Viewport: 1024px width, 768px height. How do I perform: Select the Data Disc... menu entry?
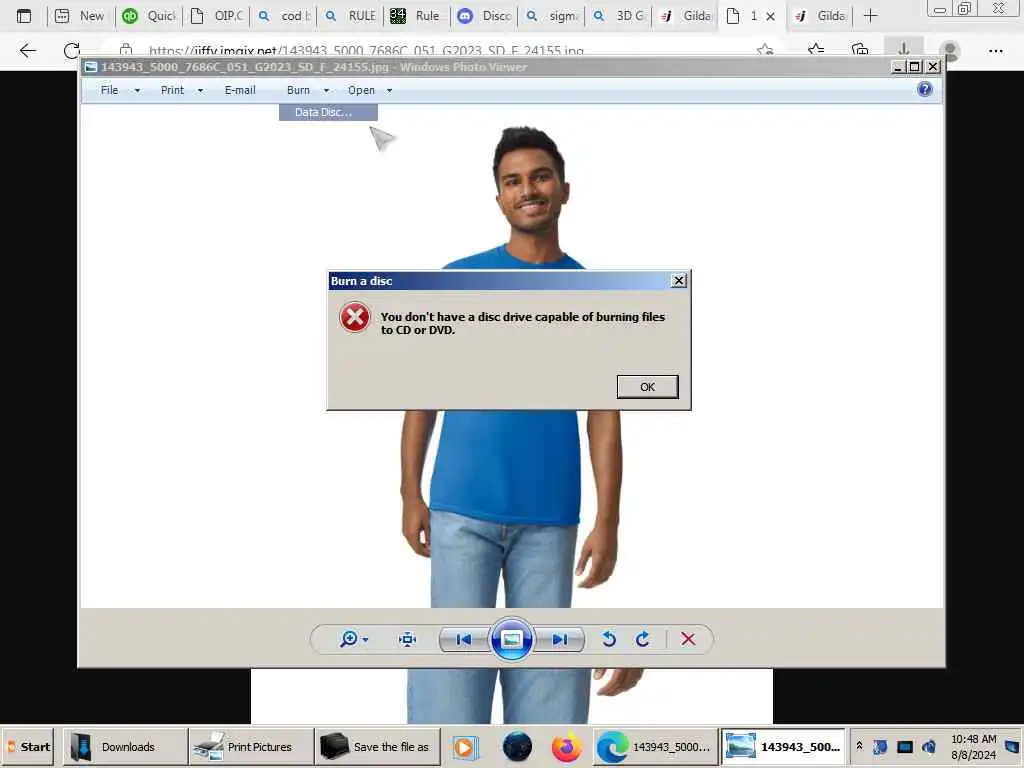pos(328,112)
